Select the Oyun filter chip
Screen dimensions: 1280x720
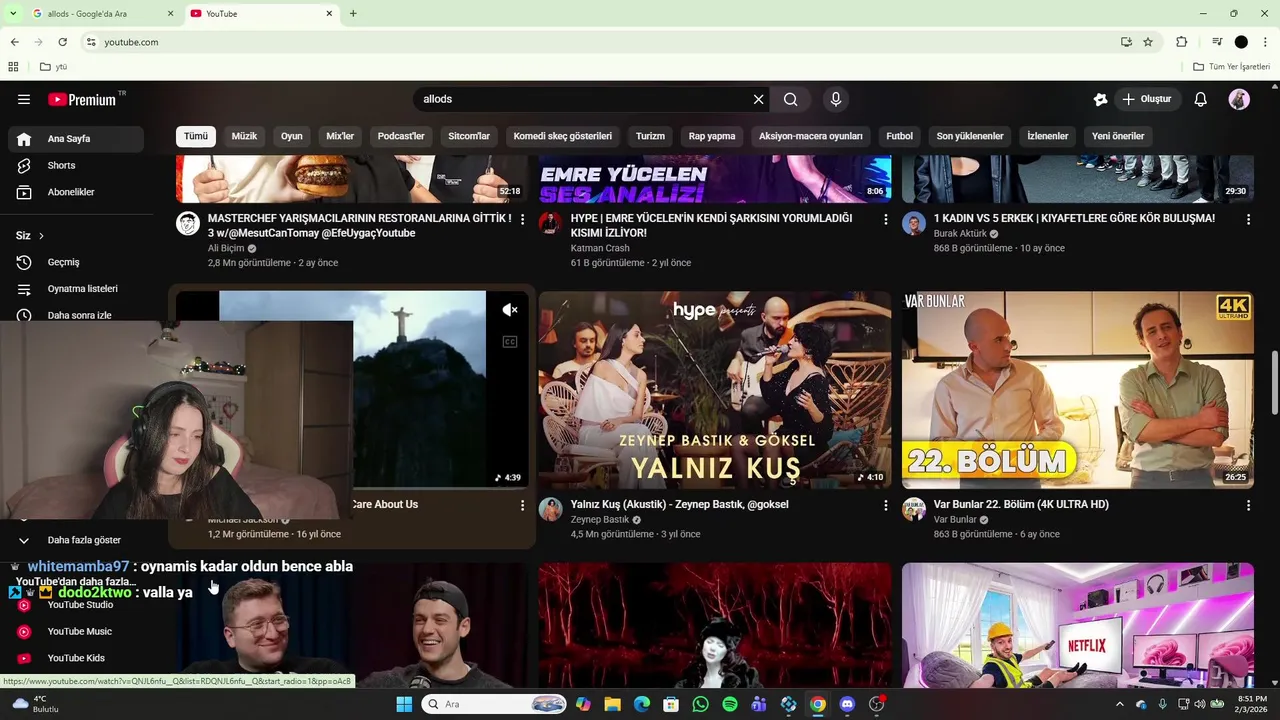click(x=292, y=136)
